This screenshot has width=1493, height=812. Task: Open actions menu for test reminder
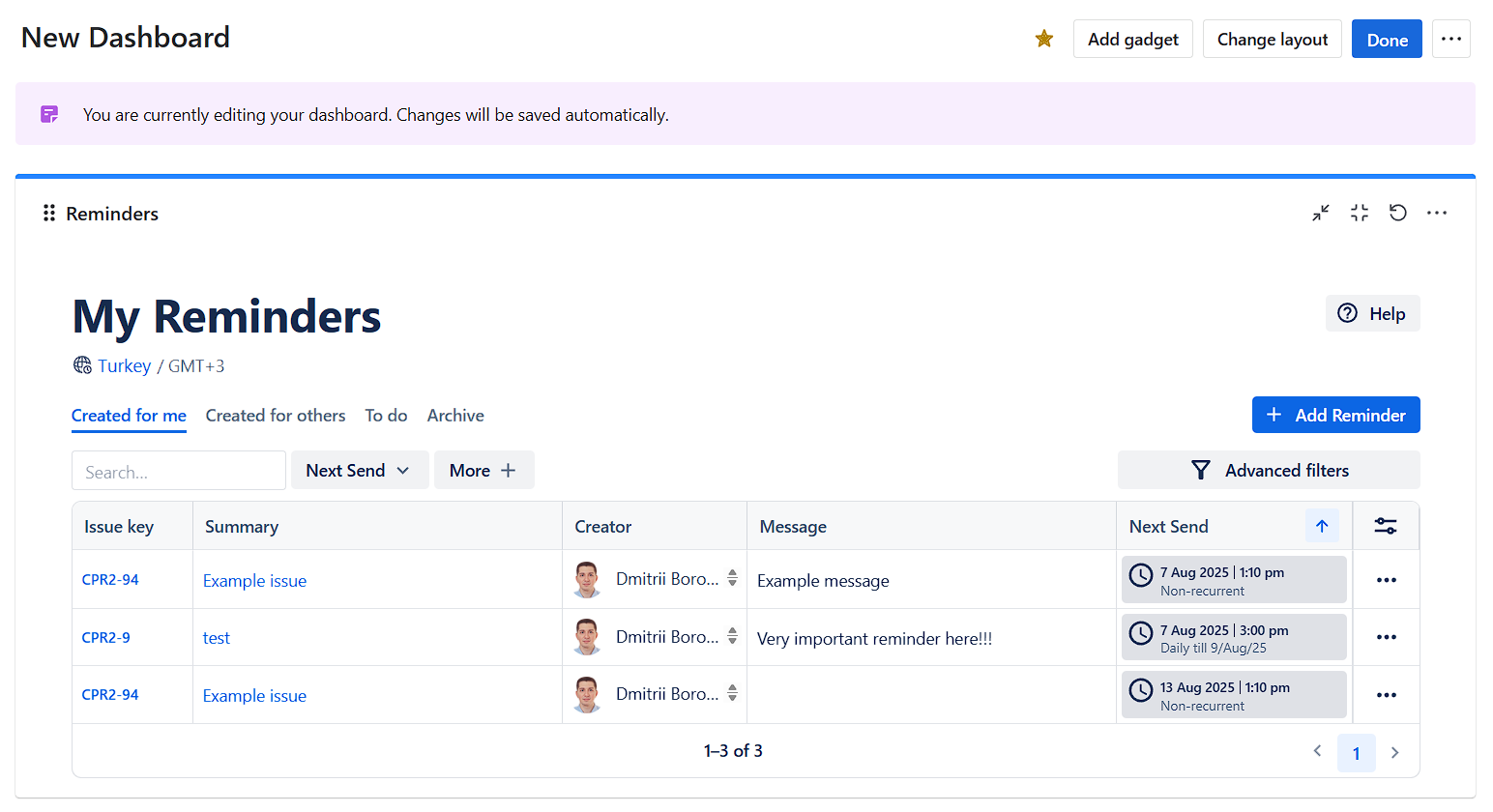coord(1387,637)
